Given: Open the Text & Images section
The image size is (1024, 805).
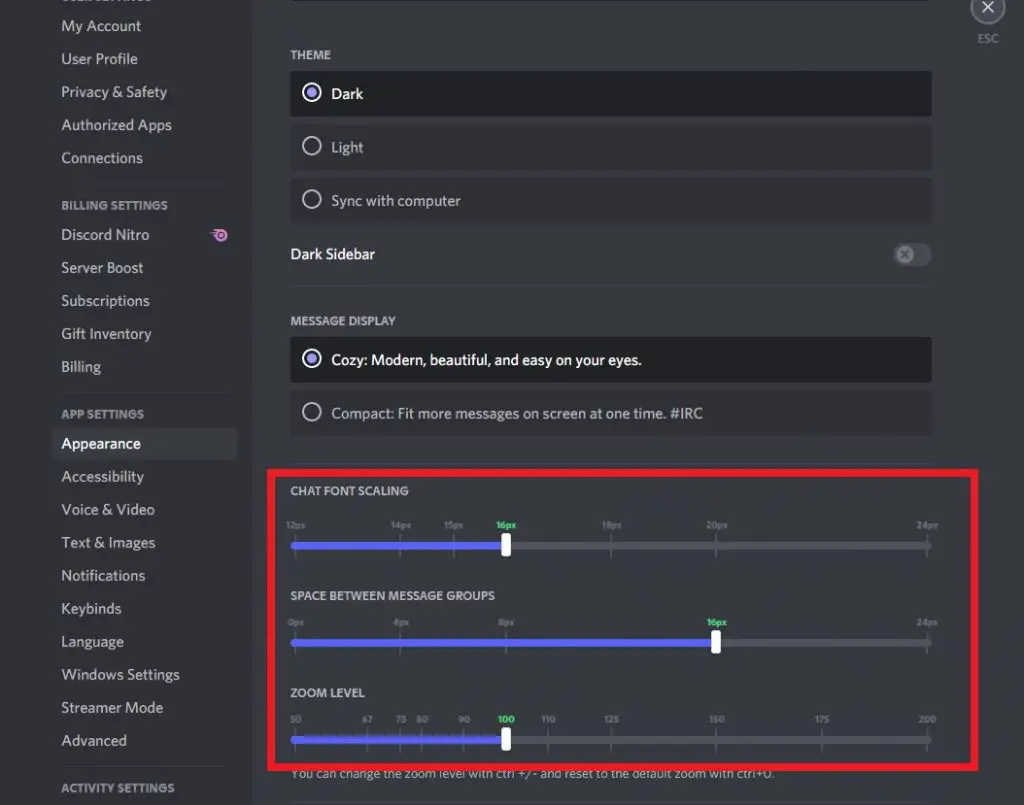Looking at the screenshot, I should tap(108, 542).
